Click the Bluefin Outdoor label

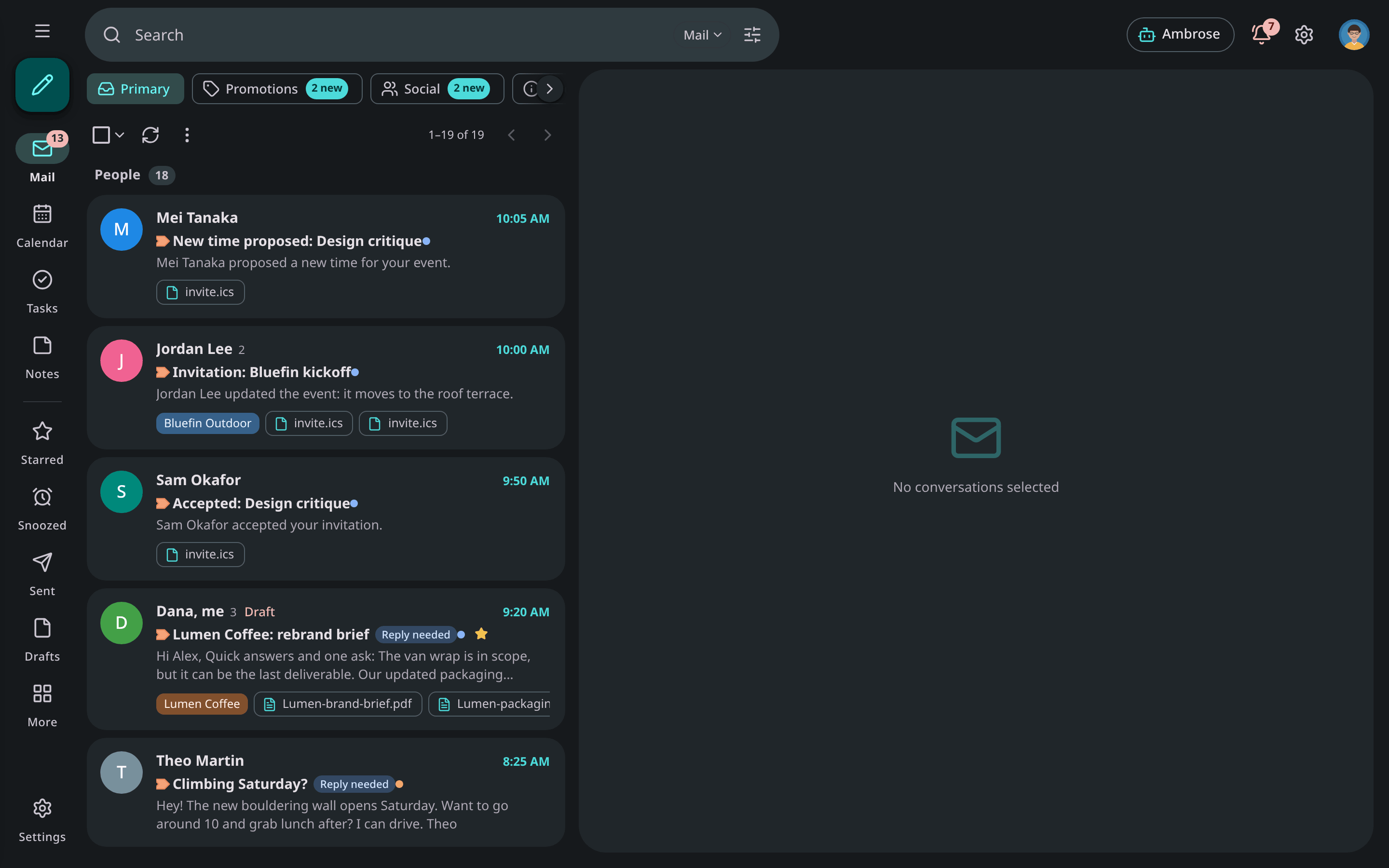coord(207,423)
